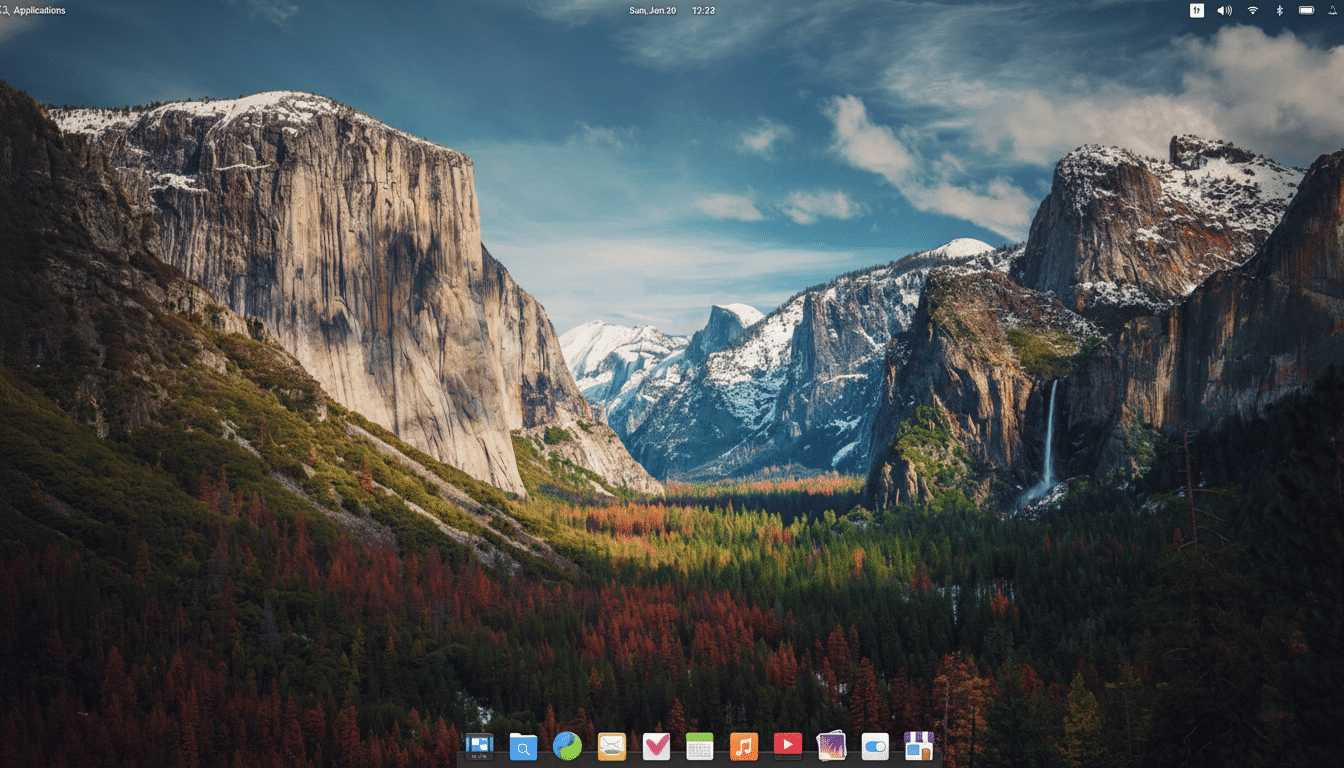Start the Videos app
This screenshot has height=768, width=1344.
tap(788, 746)
